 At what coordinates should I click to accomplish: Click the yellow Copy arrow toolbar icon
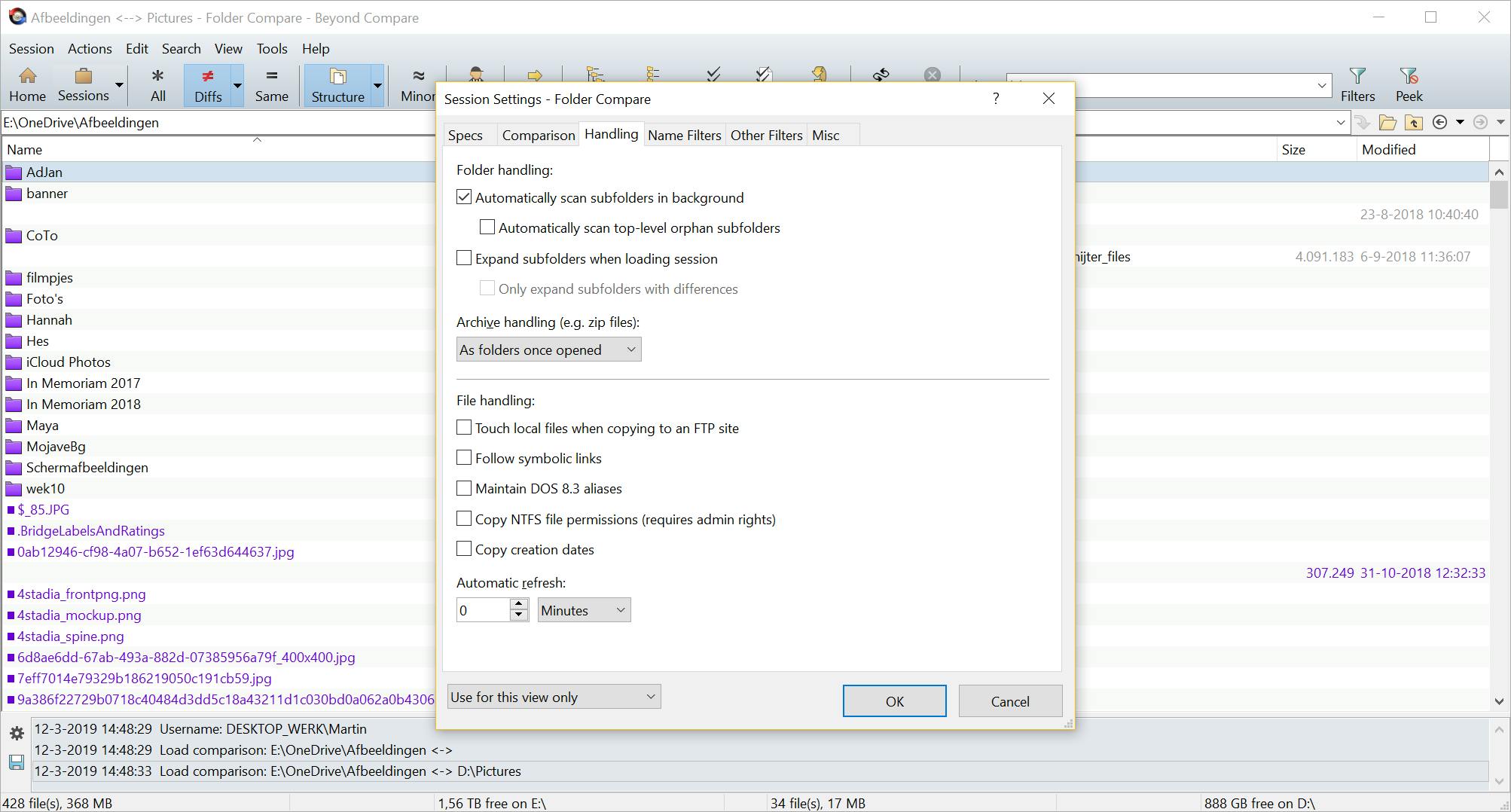[535, 75]
